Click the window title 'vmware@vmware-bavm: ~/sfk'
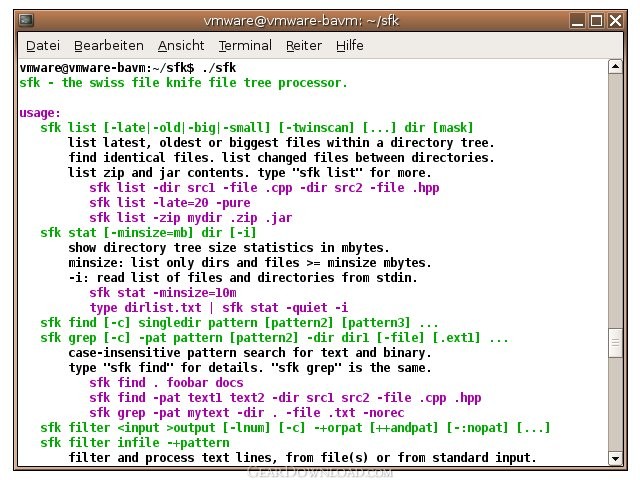Image resolution: width=640 pixels, height=480 pixels. click(301, 20)
